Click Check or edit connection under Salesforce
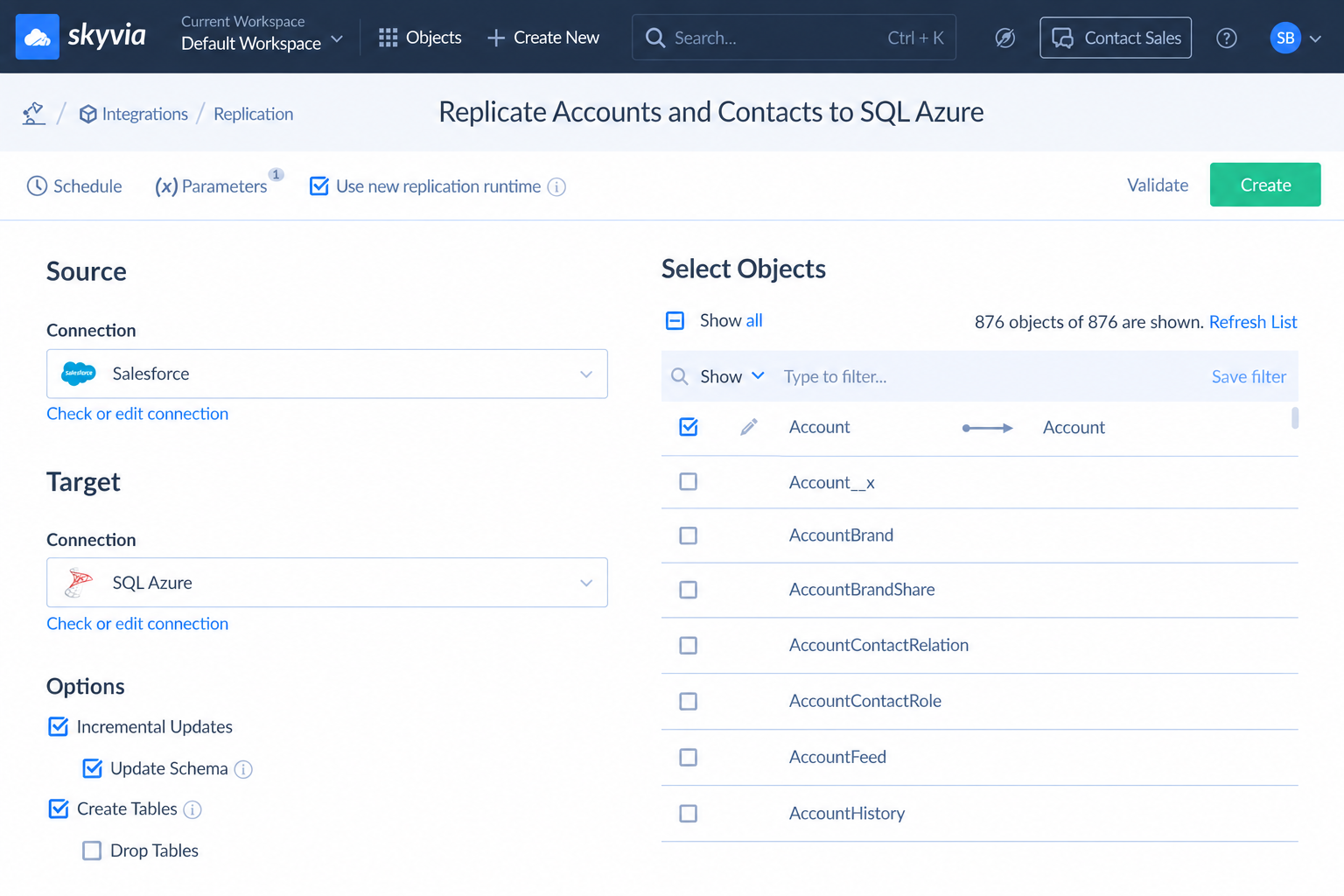 pyautogui.click(x=137, y=414)
